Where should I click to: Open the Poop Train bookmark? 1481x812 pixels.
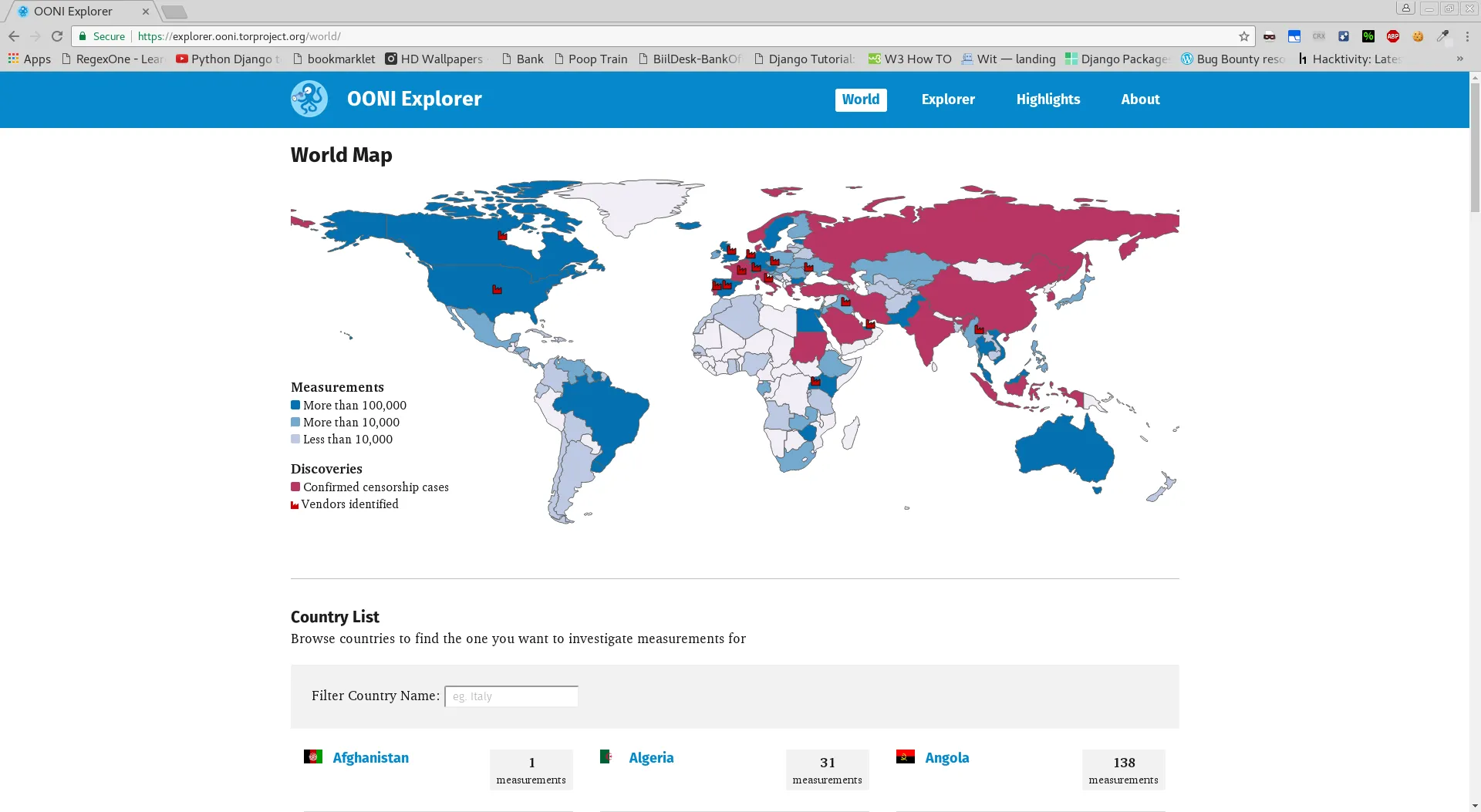pos(591,59)
